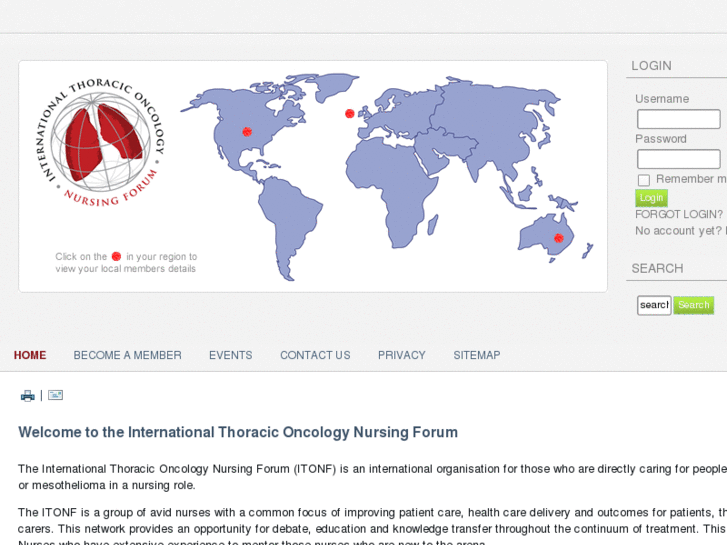Click the red dot on Australia

tap(559, 238)
